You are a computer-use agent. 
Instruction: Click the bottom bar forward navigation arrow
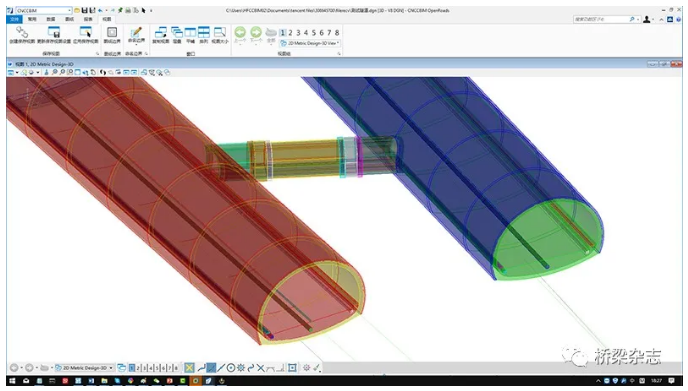click(x=29, y=368)
